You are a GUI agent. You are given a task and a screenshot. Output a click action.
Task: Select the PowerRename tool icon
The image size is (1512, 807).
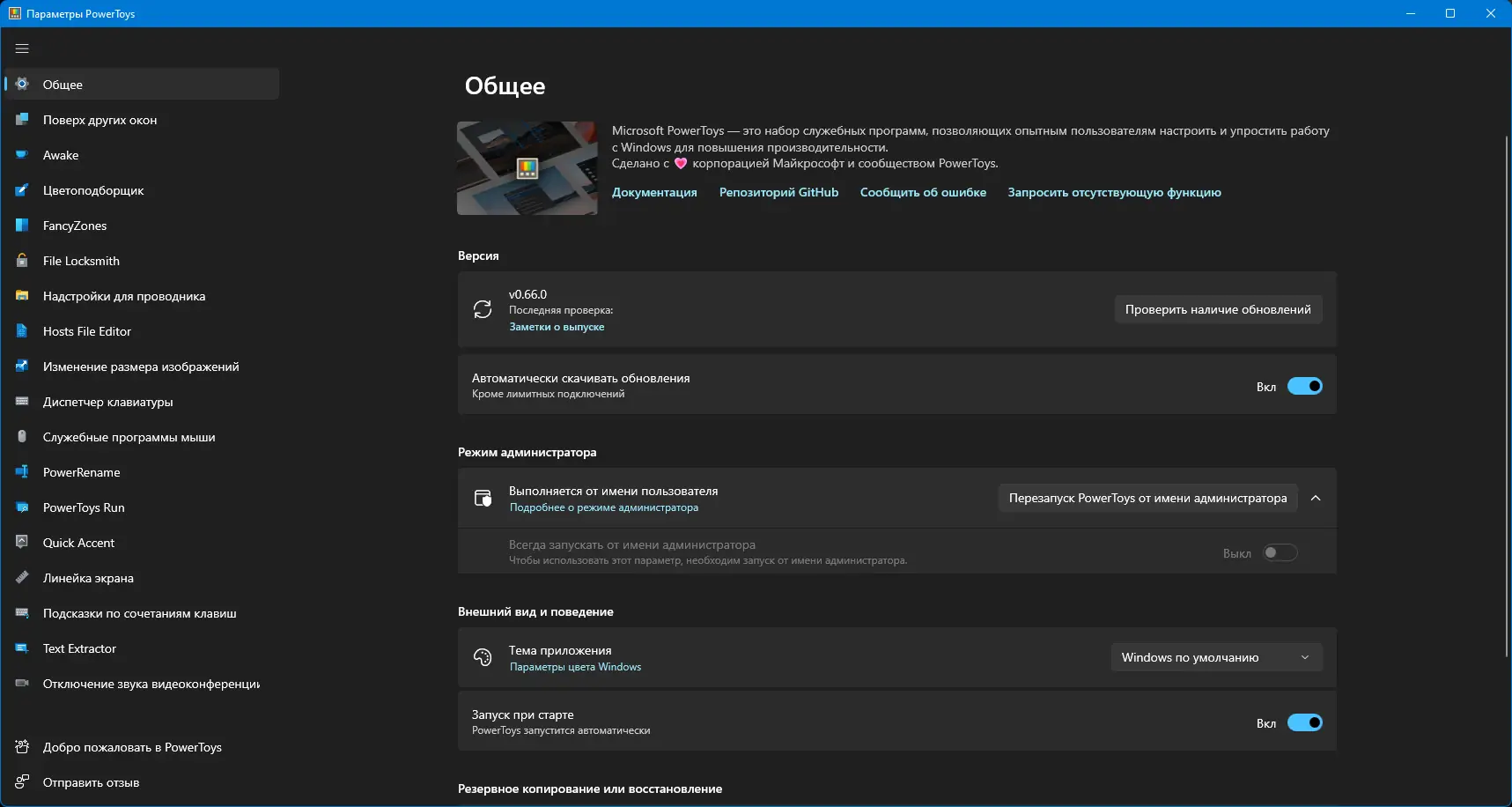[x=21, y=472]
